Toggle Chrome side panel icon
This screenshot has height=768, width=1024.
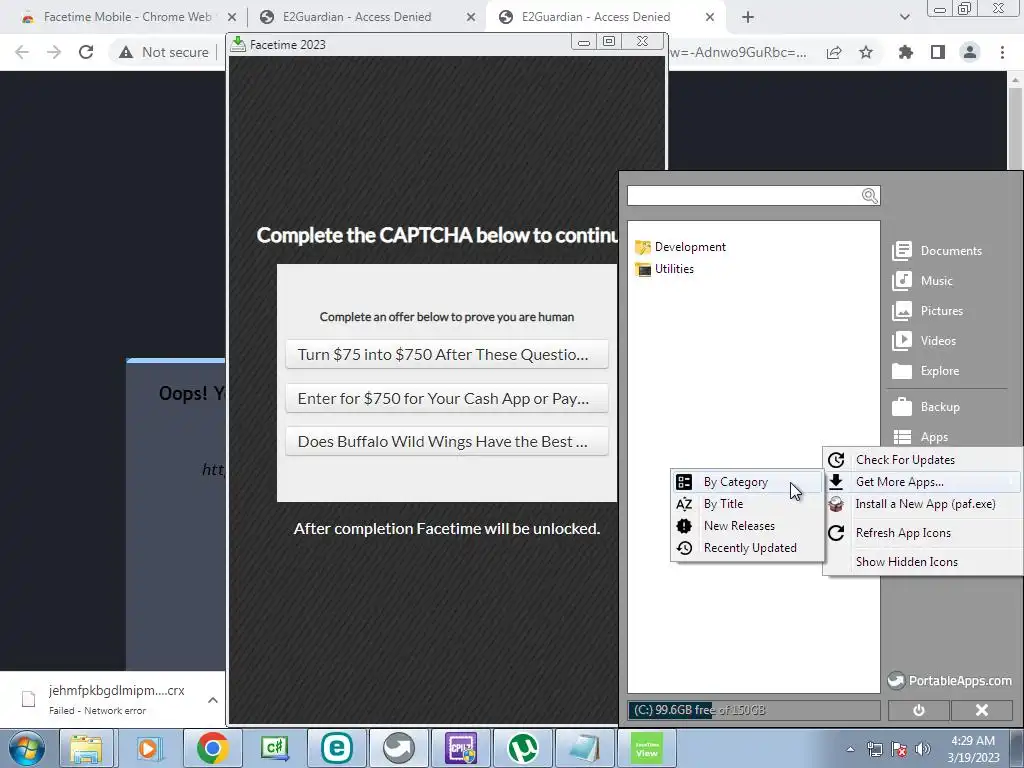coord(938,52)
